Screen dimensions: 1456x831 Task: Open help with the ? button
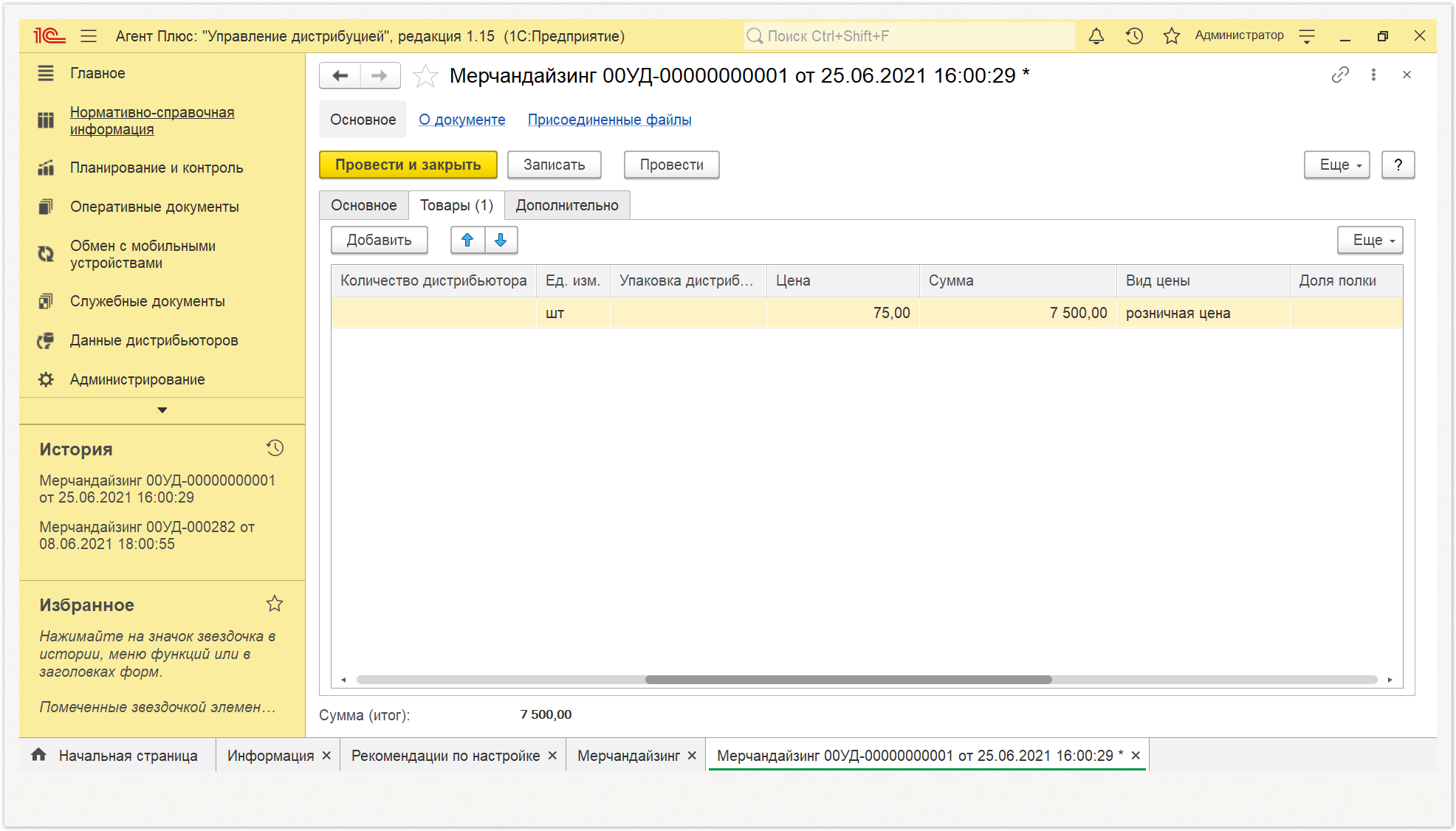(x=1398, y=165)
